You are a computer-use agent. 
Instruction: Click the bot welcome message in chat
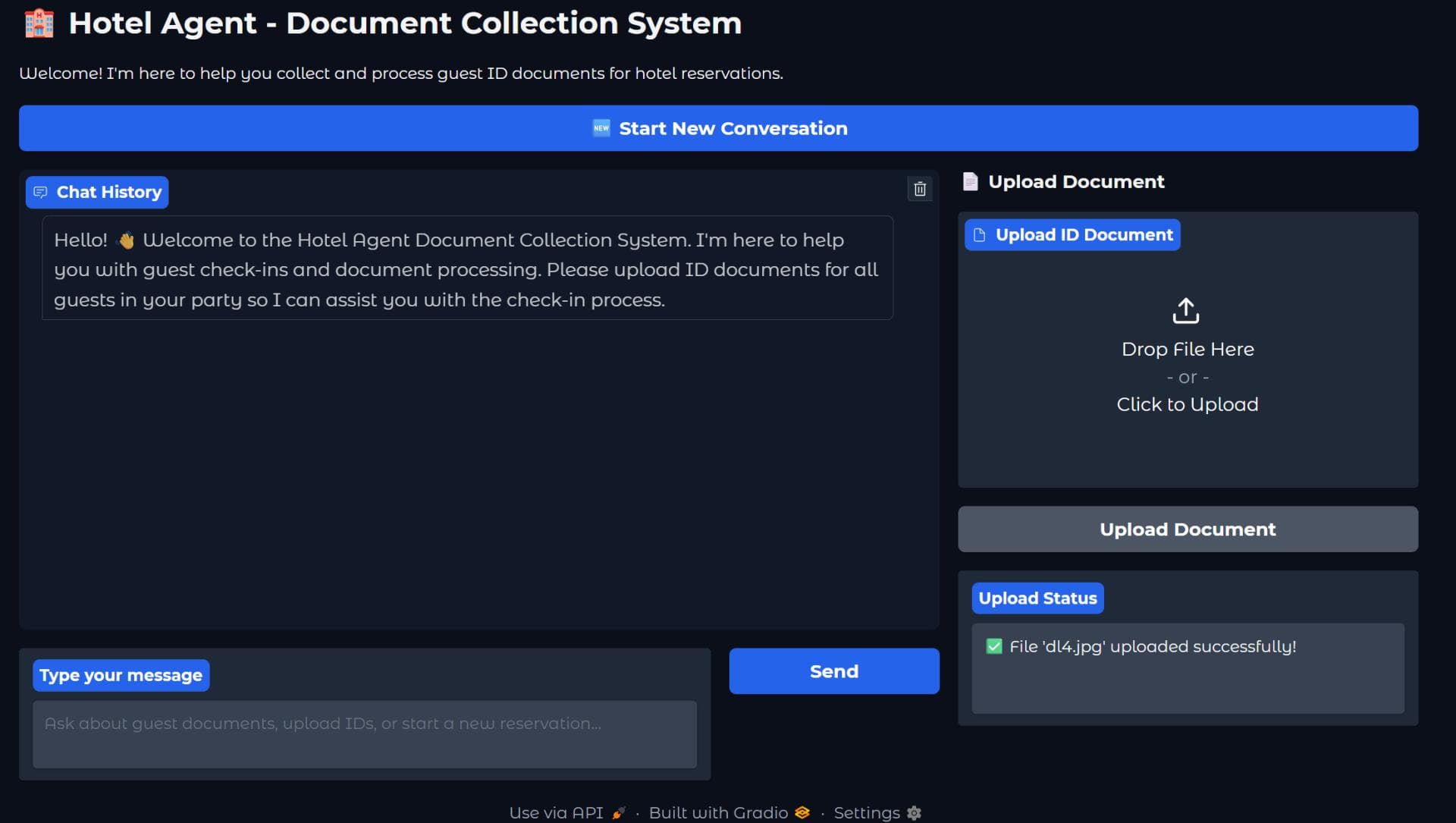pyautogui.click(x=467, y=269)
